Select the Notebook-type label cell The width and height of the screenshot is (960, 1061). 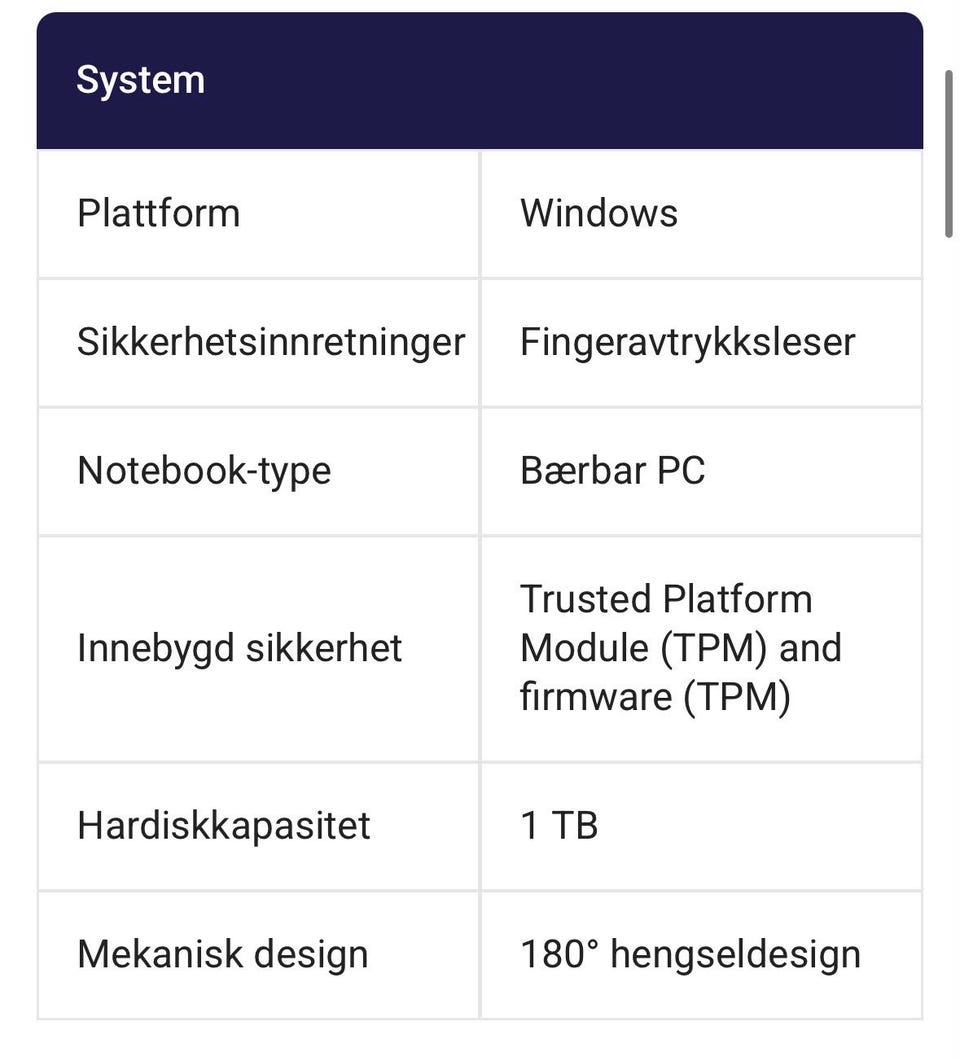tap(258, 471)
